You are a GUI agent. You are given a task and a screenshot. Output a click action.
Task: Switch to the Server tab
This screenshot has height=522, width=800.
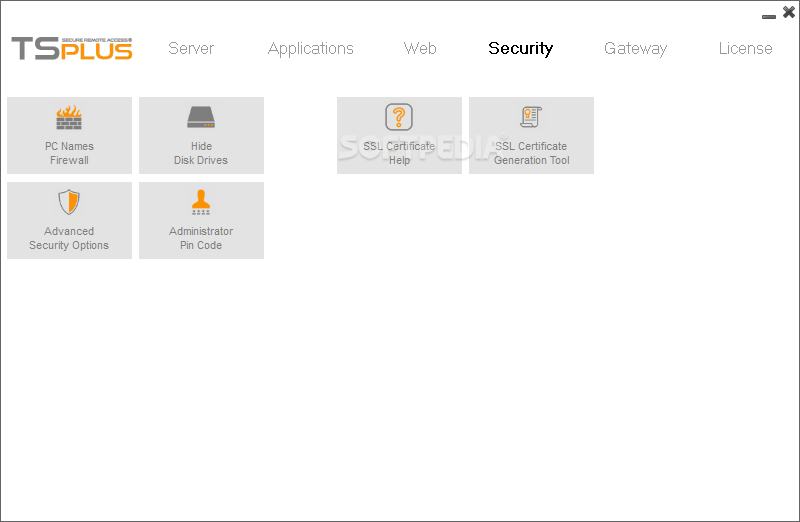pyautogui.click(x=191, y=48)
